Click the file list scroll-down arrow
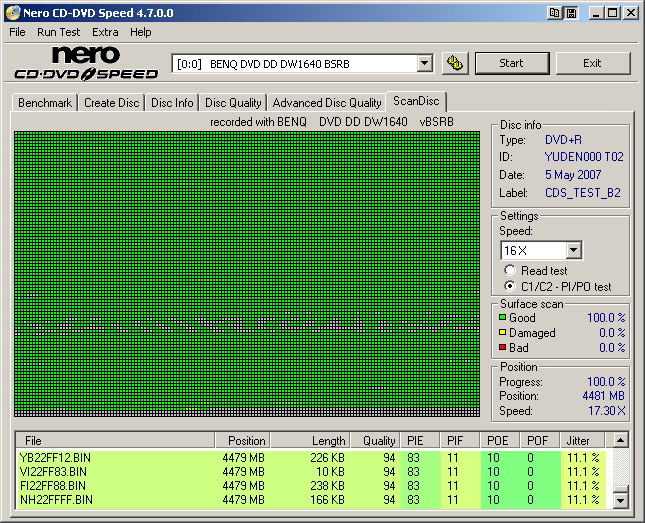Screen dimensions: 645x523 tap(621, 500)
